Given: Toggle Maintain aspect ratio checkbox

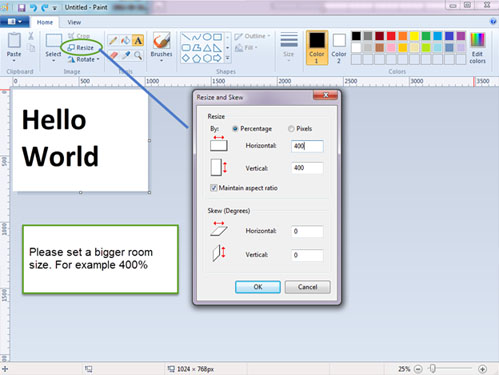Looking at the screenshot, I should click(x=213, y=188).
